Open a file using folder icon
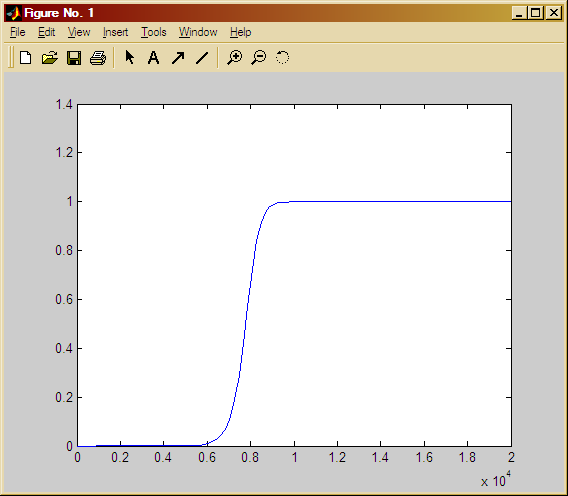568x496 pixels. (50, 58)
